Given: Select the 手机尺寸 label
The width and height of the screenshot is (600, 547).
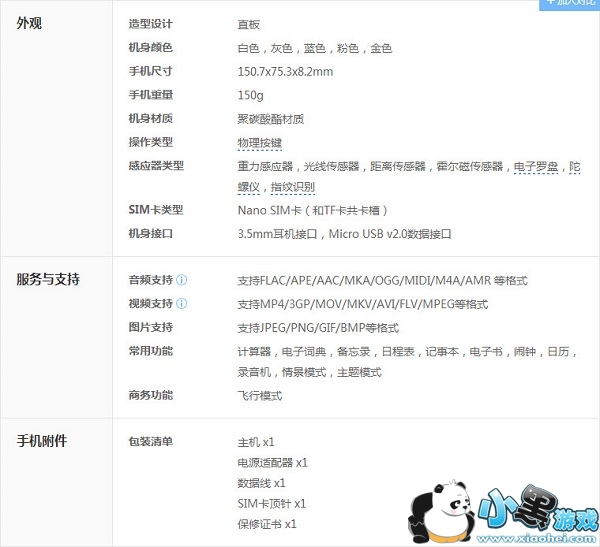Looking at the screenshot, I should (x=150, y=71).
